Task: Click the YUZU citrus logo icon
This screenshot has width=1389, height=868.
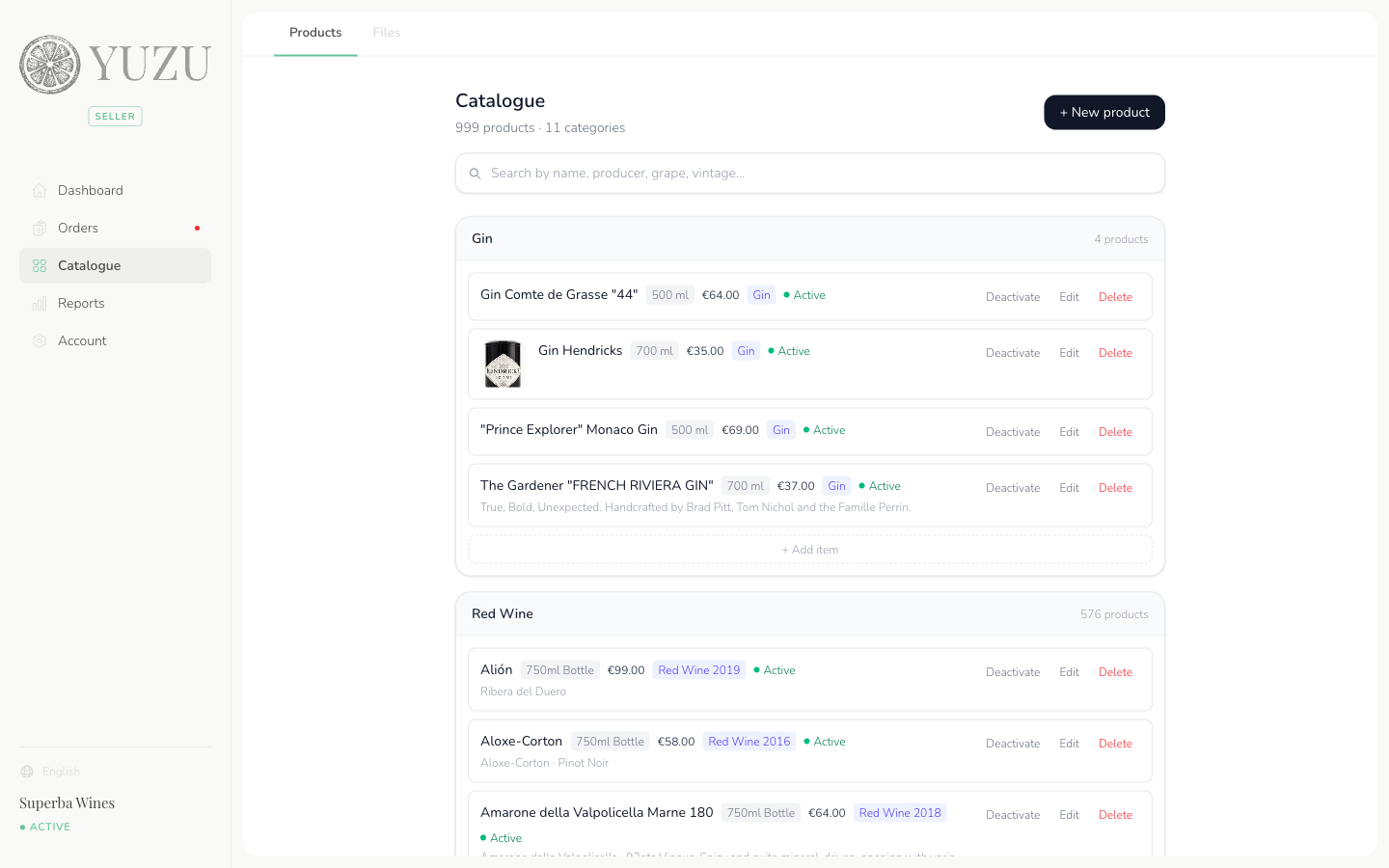Action: 50,65
